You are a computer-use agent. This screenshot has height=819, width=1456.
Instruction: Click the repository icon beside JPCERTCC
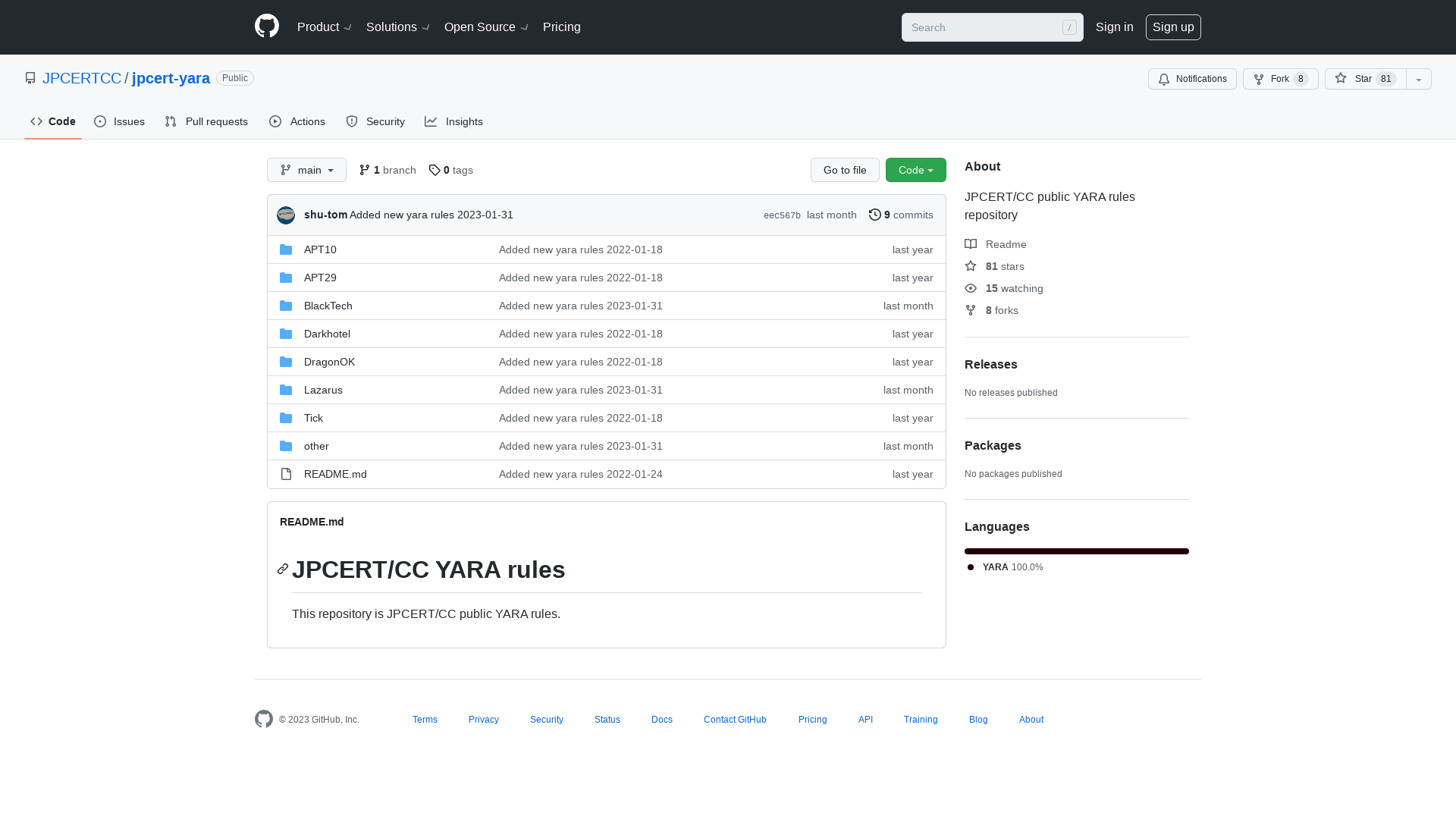pyautogui.click(x=30, y=78)
